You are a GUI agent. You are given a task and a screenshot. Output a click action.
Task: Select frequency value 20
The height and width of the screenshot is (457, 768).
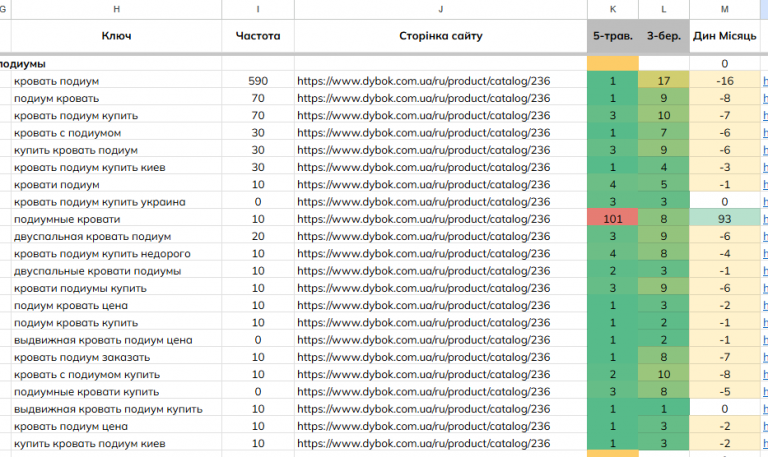tap(258, 236)
